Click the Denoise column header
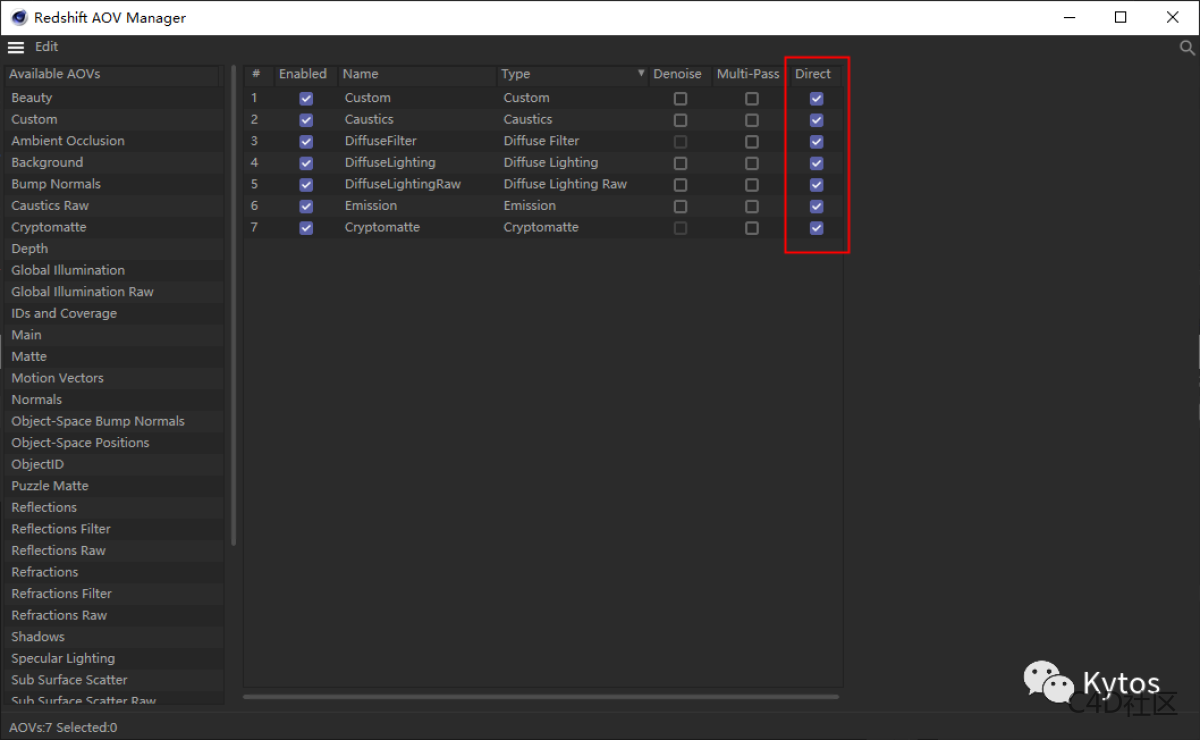This screenshot has width=1200, height=740. pyautogui.click(x=679, y=74)
